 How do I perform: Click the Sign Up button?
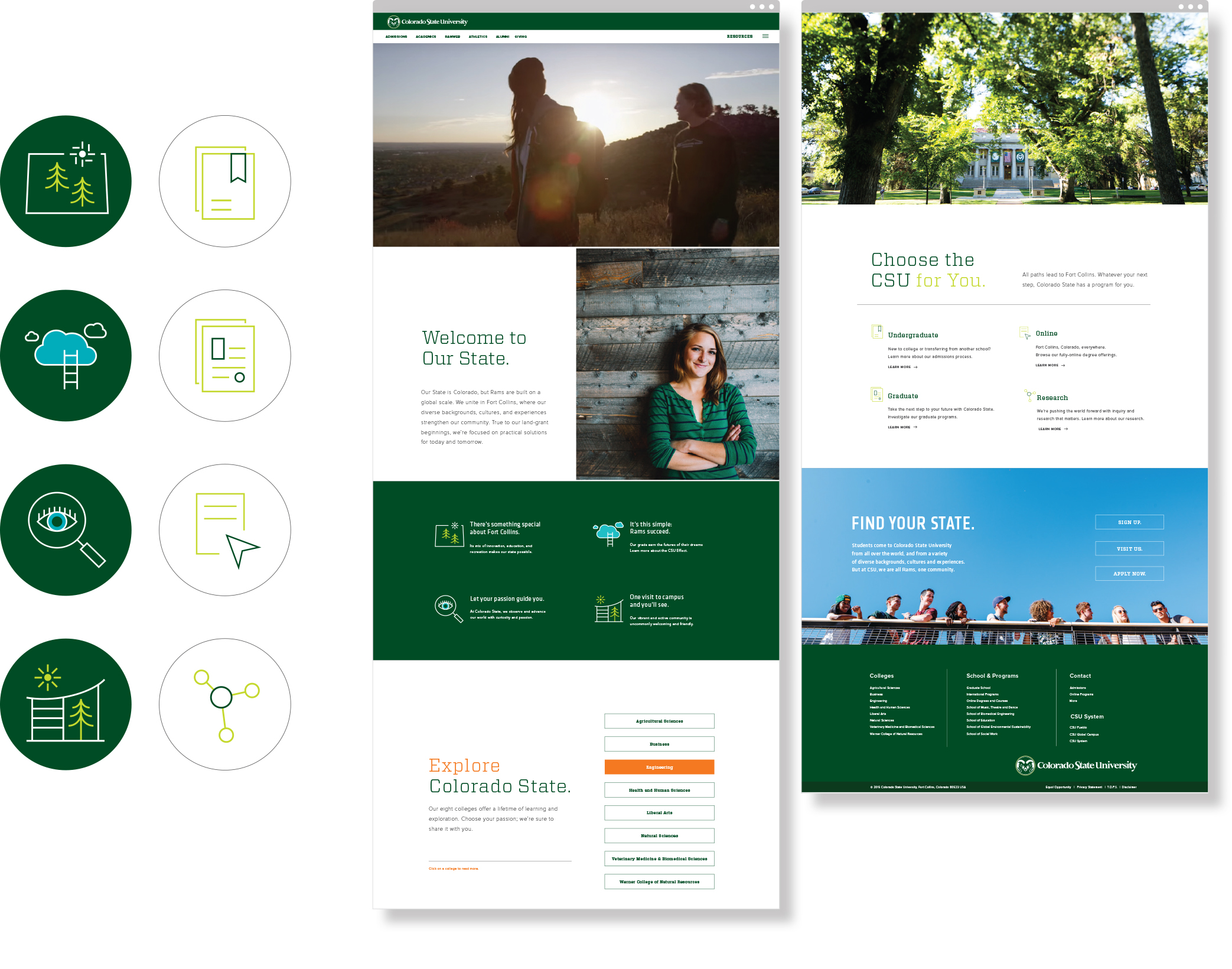[1129, 522]
